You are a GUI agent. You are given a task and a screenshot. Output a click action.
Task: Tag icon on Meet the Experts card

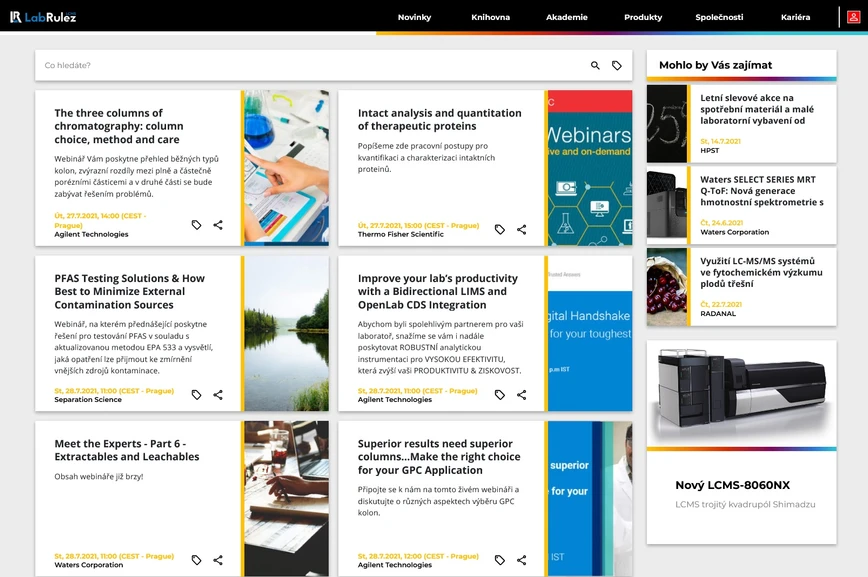pyautogui.click(x=197, y=560)
